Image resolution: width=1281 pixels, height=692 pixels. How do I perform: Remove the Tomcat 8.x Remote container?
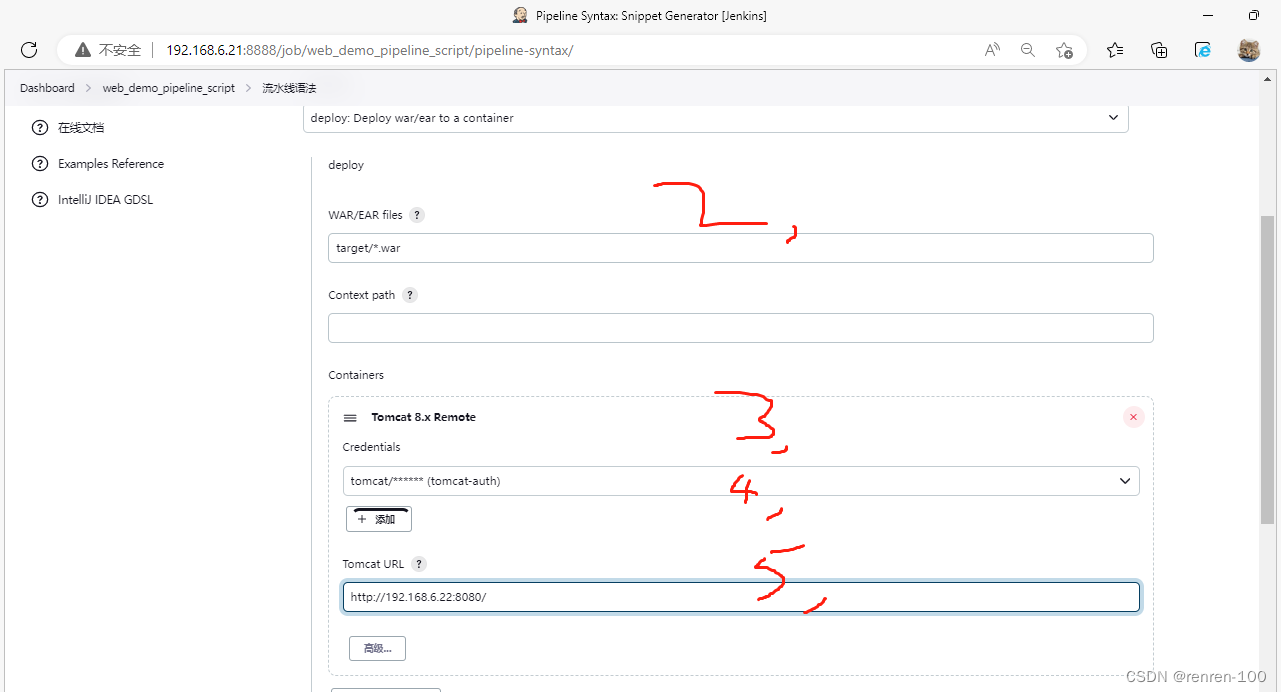1133,417
